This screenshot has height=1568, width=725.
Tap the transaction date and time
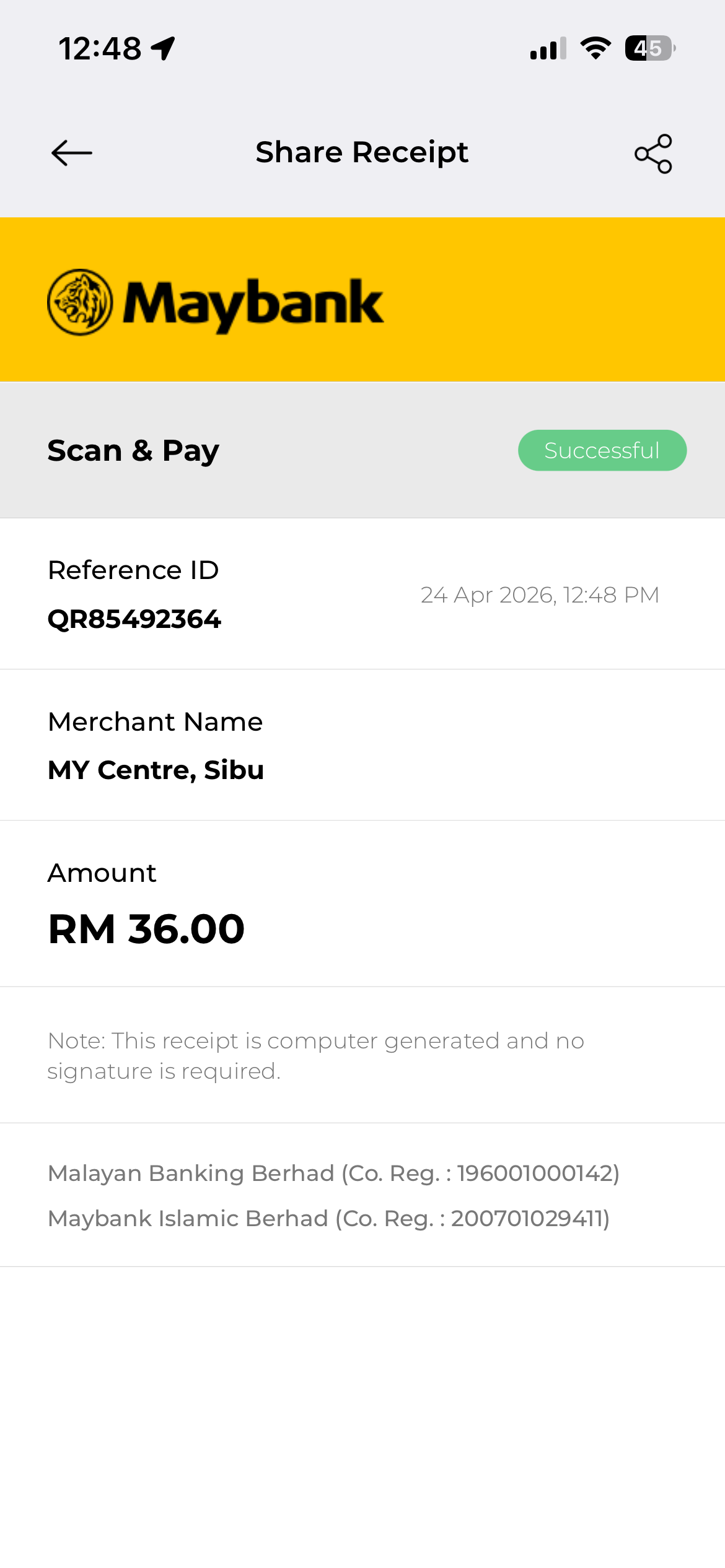coord(540,595)
